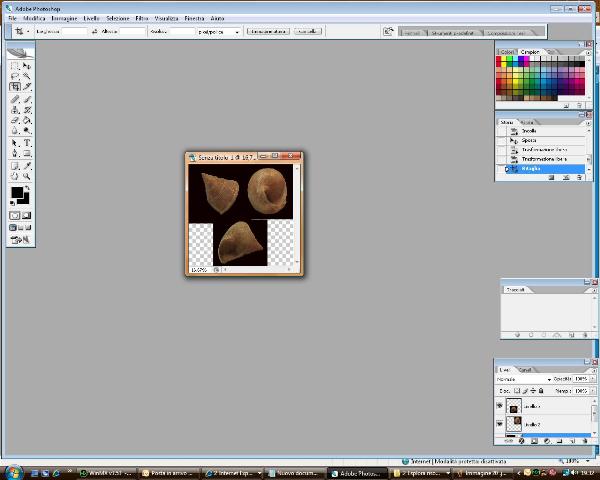Click the Cancella button in options bar
The image size is (600, 480).
click(x=308, y=31)
